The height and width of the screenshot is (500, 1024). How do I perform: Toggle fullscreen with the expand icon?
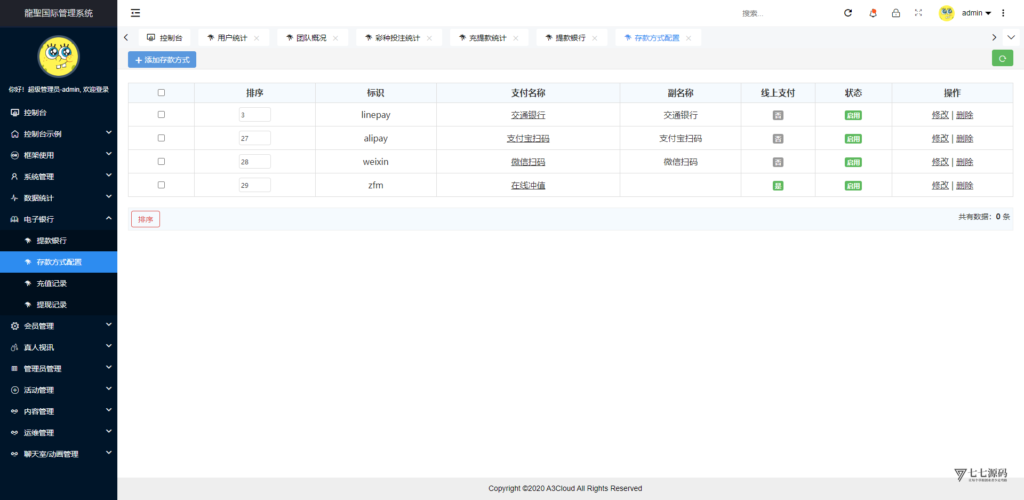pos(918,13)
